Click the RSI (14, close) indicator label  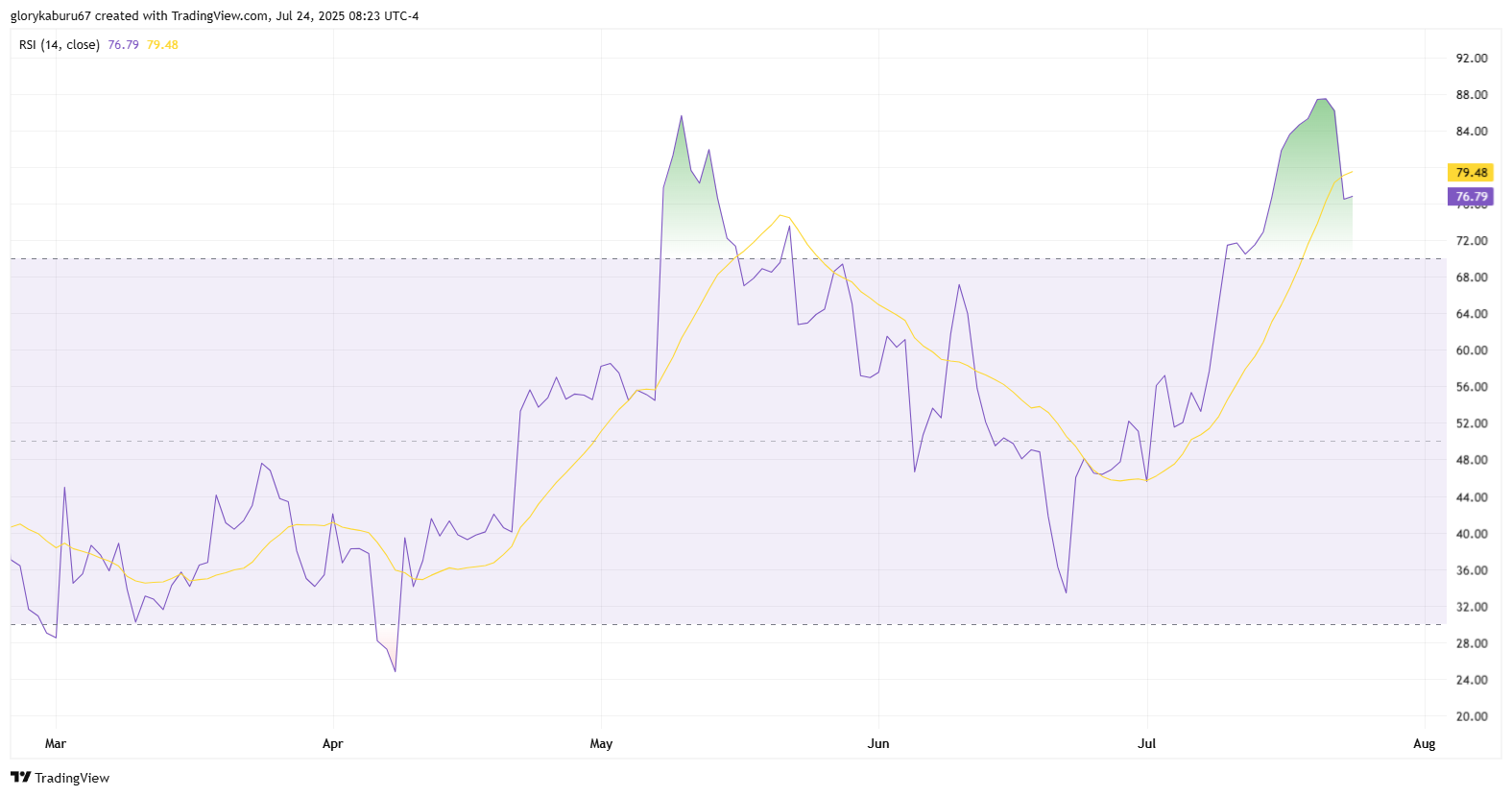click(x=60, y=44)
